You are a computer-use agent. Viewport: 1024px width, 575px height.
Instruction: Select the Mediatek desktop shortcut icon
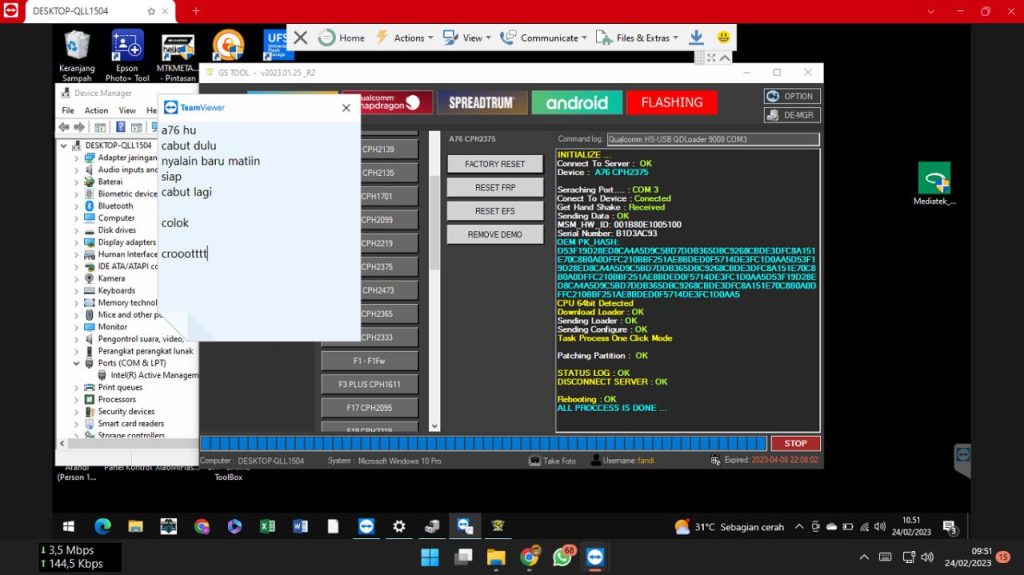coord(934,184)
